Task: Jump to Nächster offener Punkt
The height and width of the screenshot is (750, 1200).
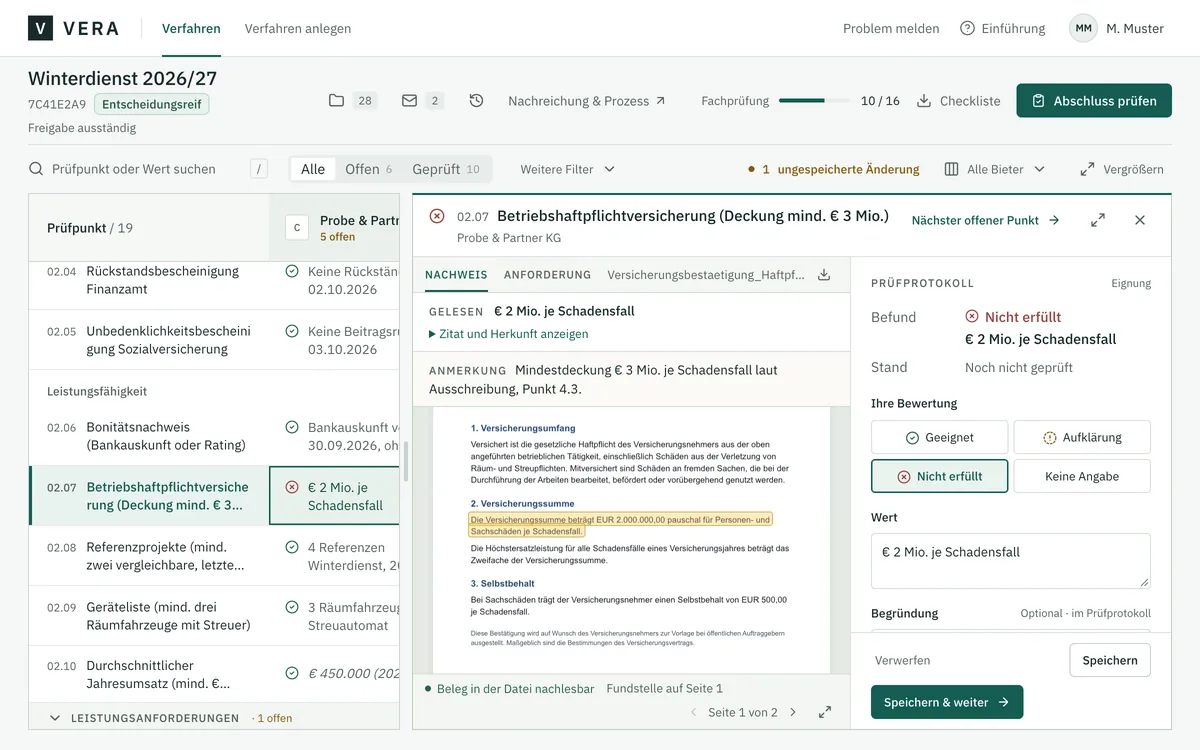Action: pyautogui.click(x=986, y=220)
